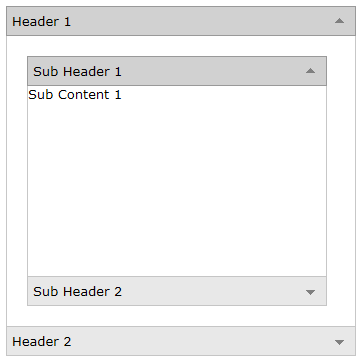
Task: Click the 'Sub Header 2' label
Action: [77, 292]
